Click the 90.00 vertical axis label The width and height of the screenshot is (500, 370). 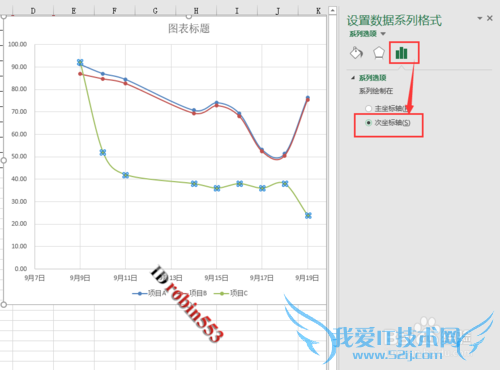click(x=19, y=67)
